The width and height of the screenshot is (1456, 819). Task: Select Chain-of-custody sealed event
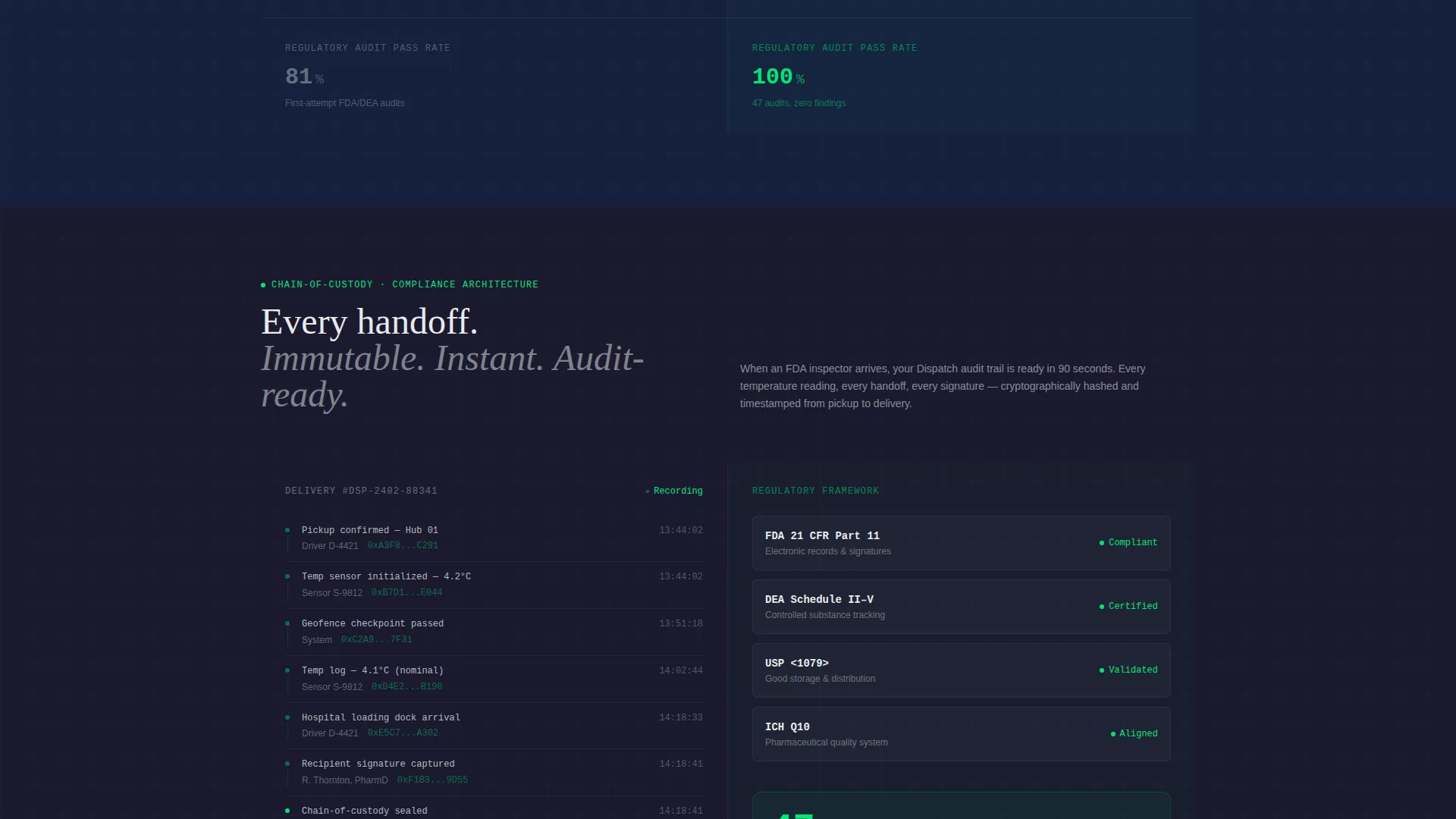coord(494,808)
